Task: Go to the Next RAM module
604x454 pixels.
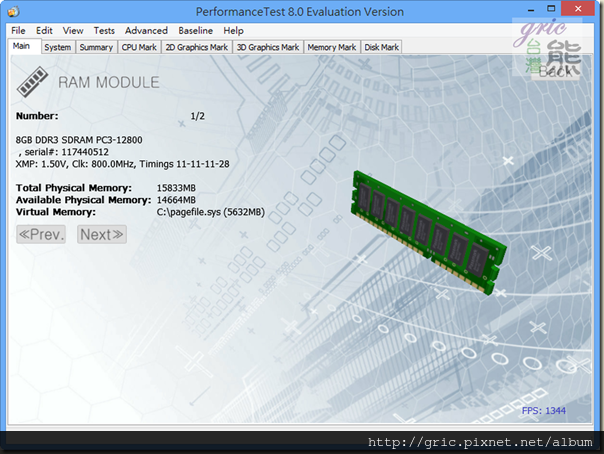Action: click(x=102, y=234)
